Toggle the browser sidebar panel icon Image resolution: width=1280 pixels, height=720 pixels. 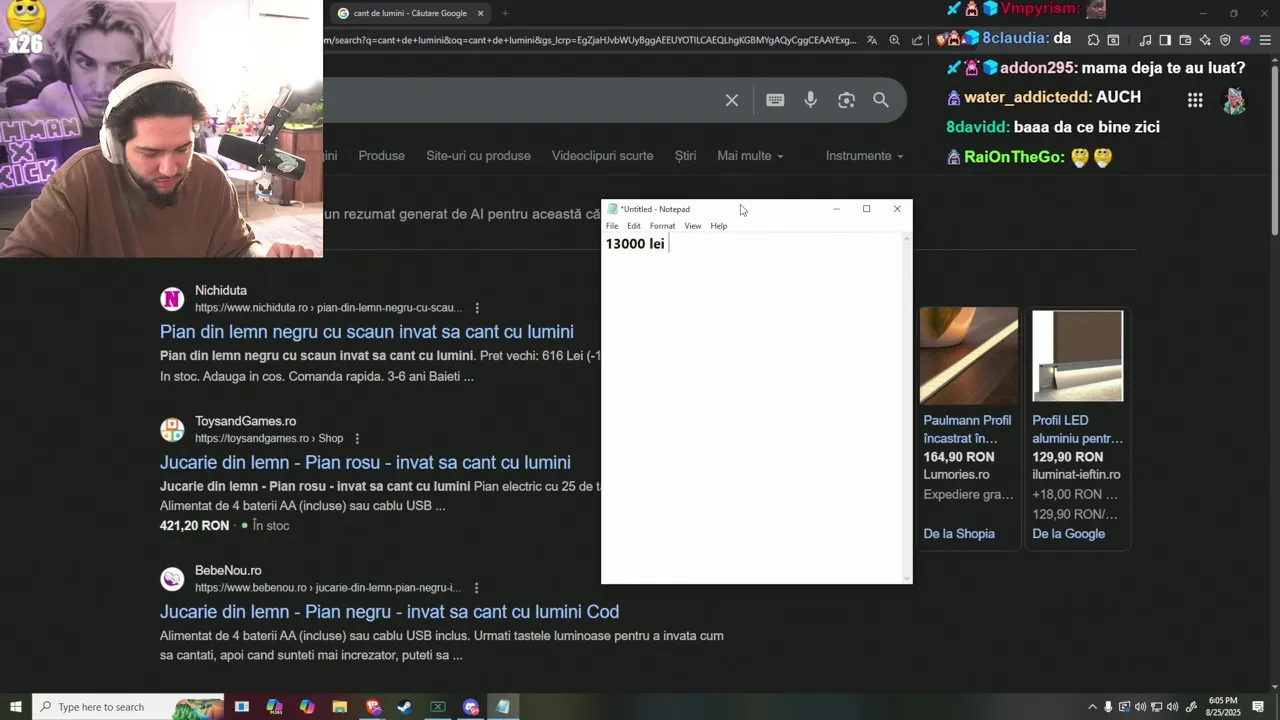click(1165, 40)
